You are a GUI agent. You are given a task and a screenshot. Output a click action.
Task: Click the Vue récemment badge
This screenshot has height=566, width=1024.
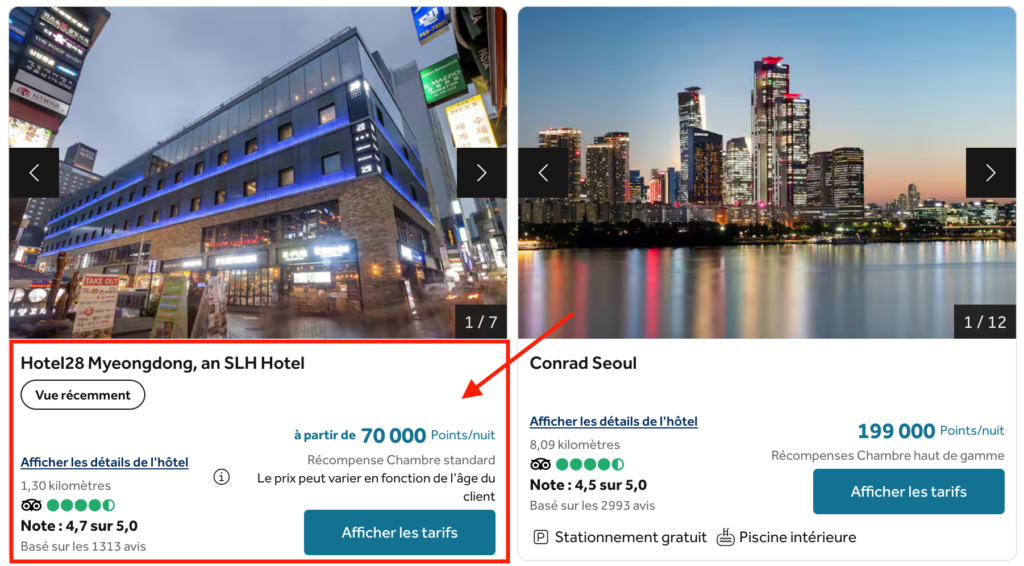click(x=83, y=395)
